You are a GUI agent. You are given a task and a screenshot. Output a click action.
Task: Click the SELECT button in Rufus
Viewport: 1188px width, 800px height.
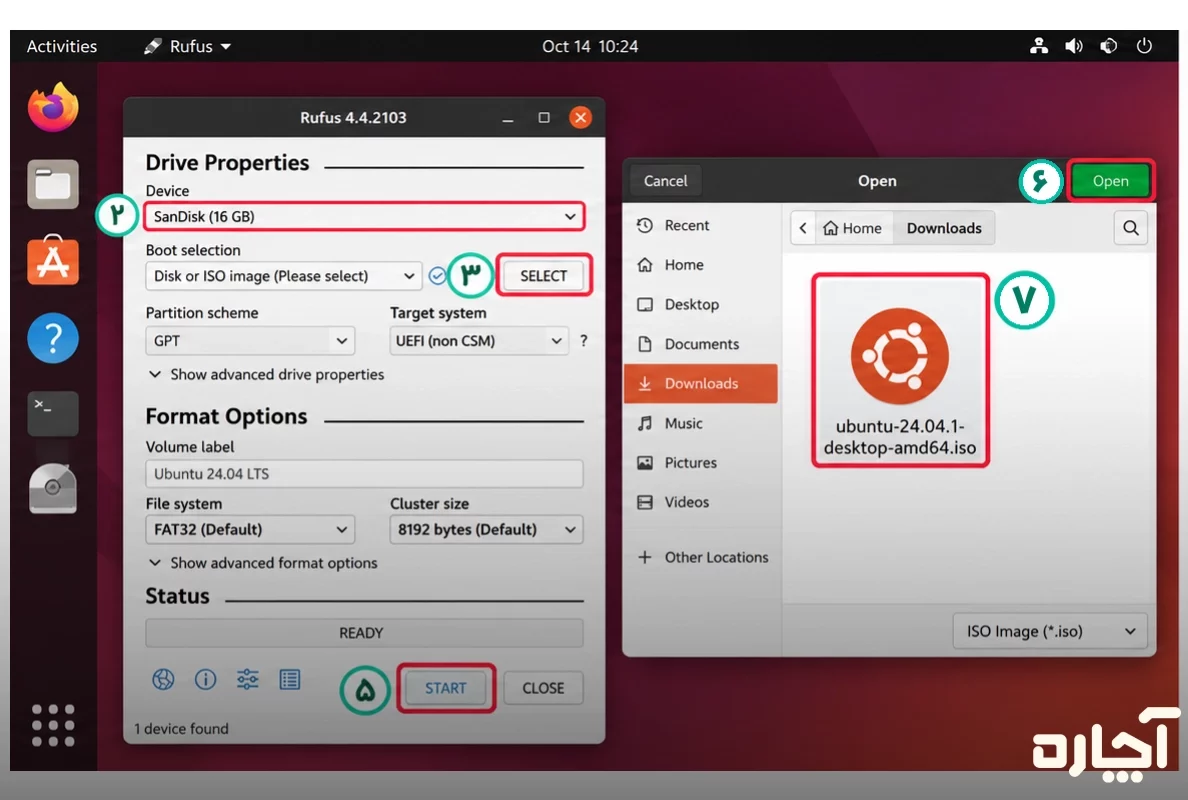[x=543, y=276]
